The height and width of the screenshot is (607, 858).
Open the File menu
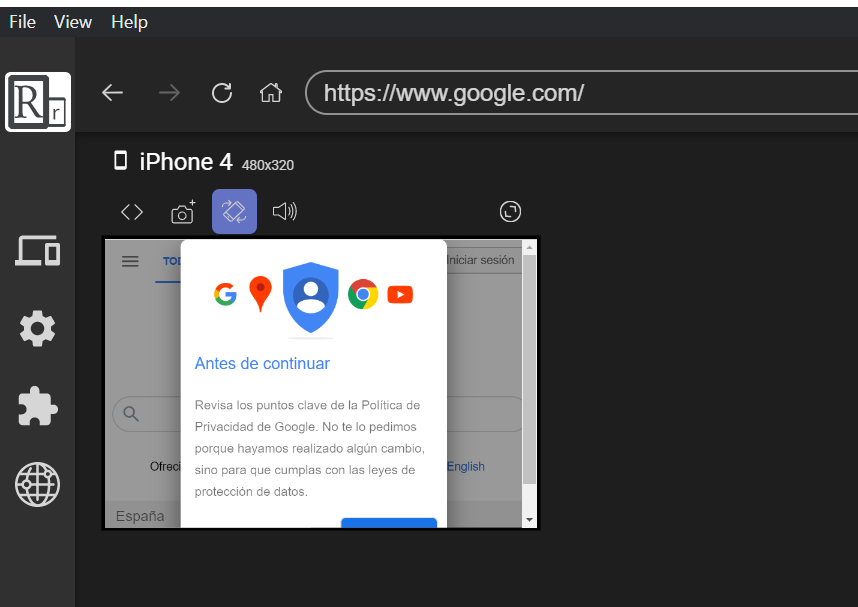[22, 22]
